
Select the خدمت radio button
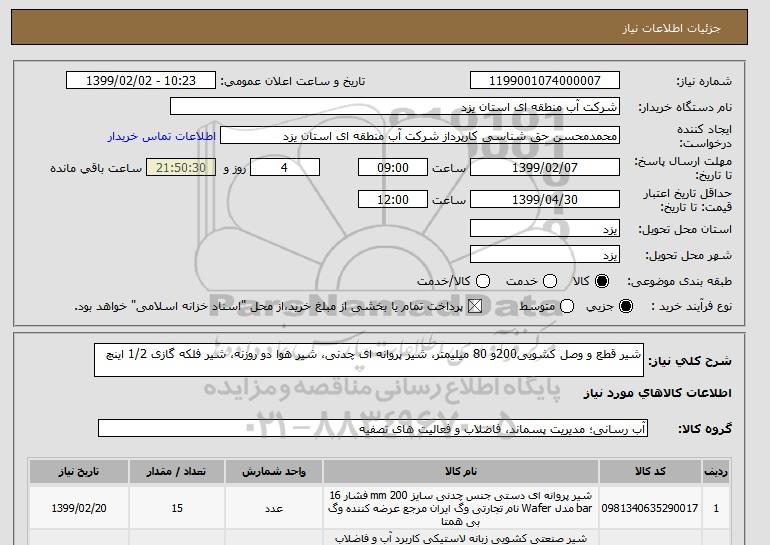pyautogui.click(x=550, y=281)
